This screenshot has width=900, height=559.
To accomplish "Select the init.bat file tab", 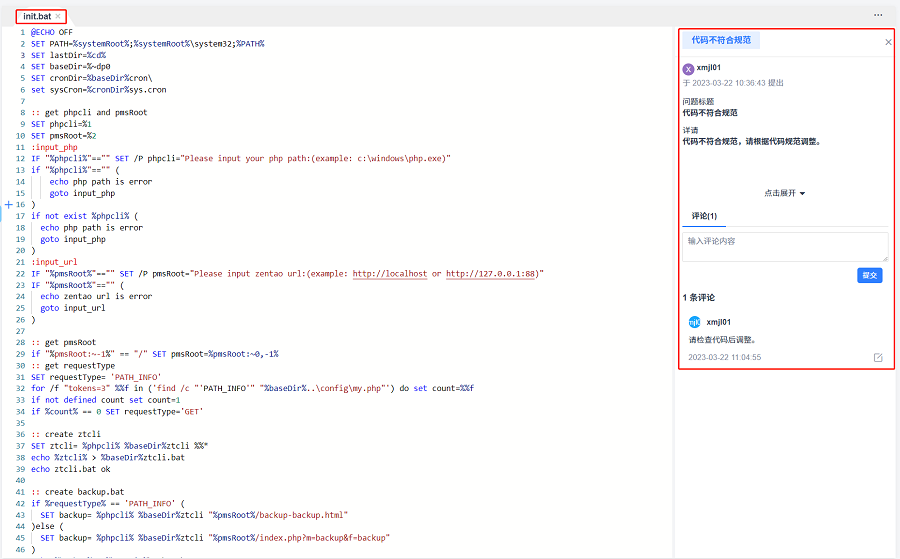I will point(37,16).
